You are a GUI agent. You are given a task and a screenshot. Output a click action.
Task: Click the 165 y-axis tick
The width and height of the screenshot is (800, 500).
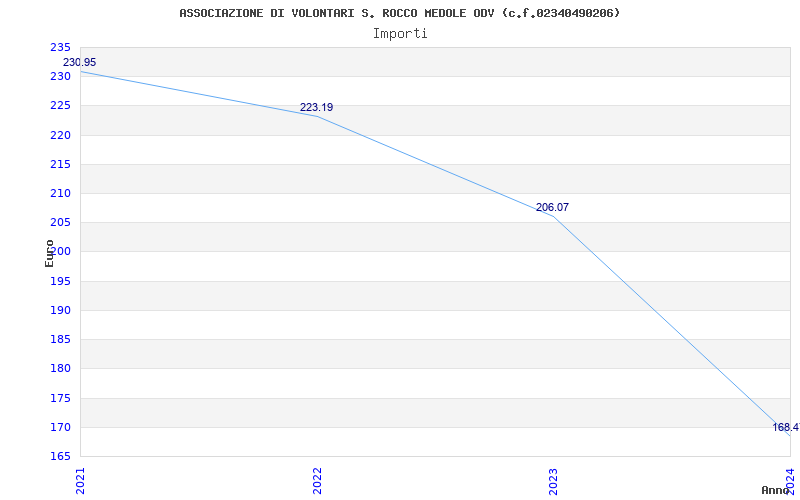point(60,456)
